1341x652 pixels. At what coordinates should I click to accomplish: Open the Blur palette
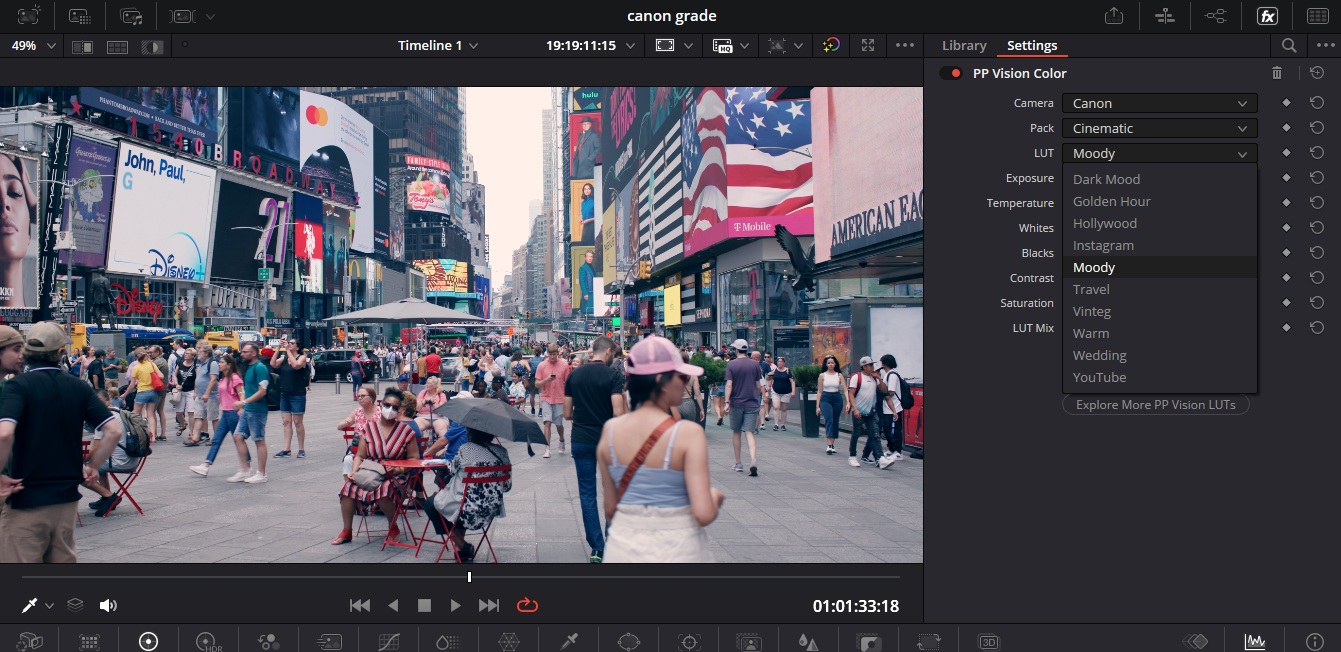(x=808, y=642)
